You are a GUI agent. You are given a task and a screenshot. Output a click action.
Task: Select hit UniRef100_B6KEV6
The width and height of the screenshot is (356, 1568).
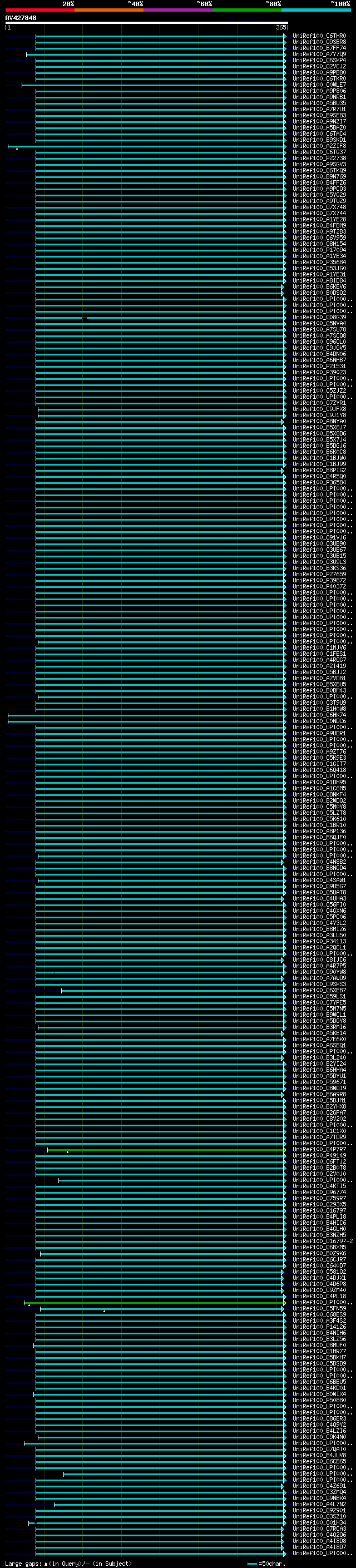coord(319,286)
